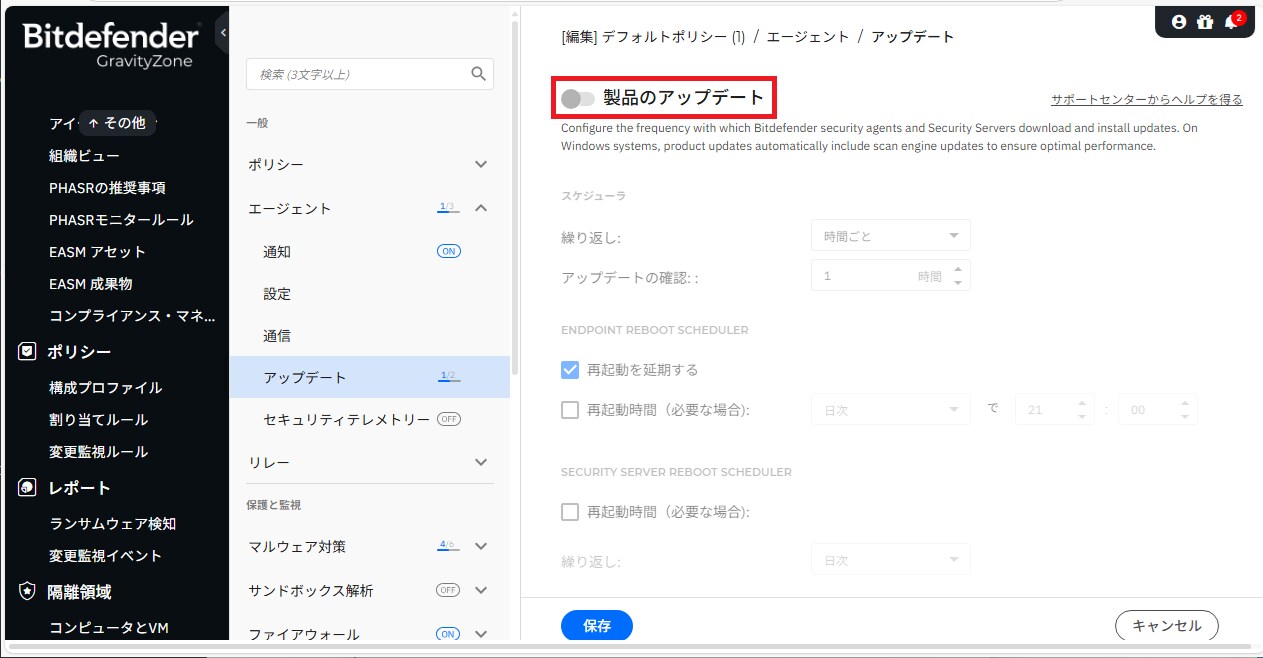Click the 保存 button
This screenshot has width=1263, height=658.
(x=597, y=626)
